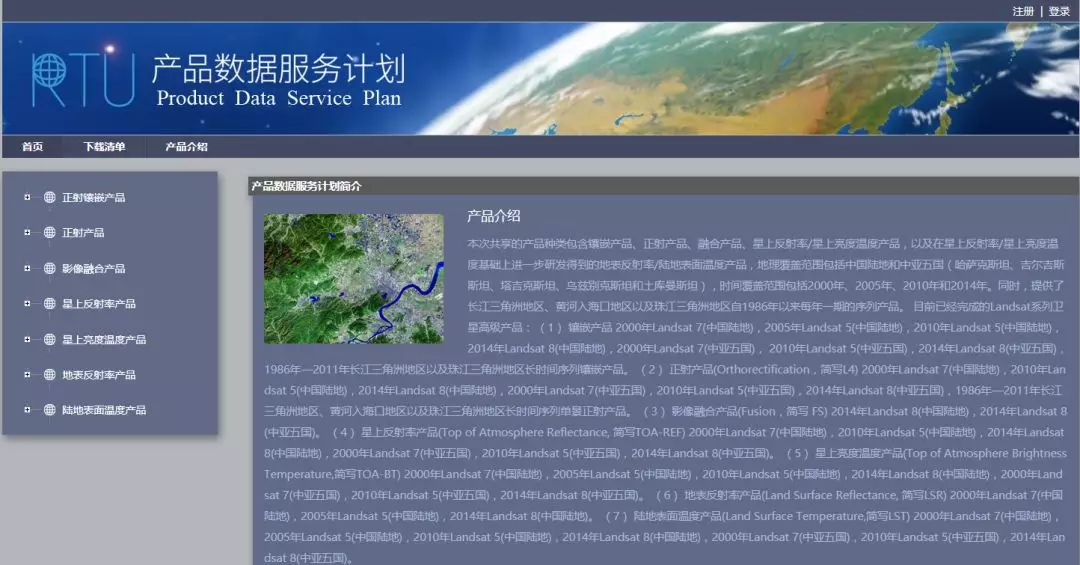Expand the 地表反射率产品 tree node
The height and width of the screenshot is (565, 1080).
tap(27, 374)
